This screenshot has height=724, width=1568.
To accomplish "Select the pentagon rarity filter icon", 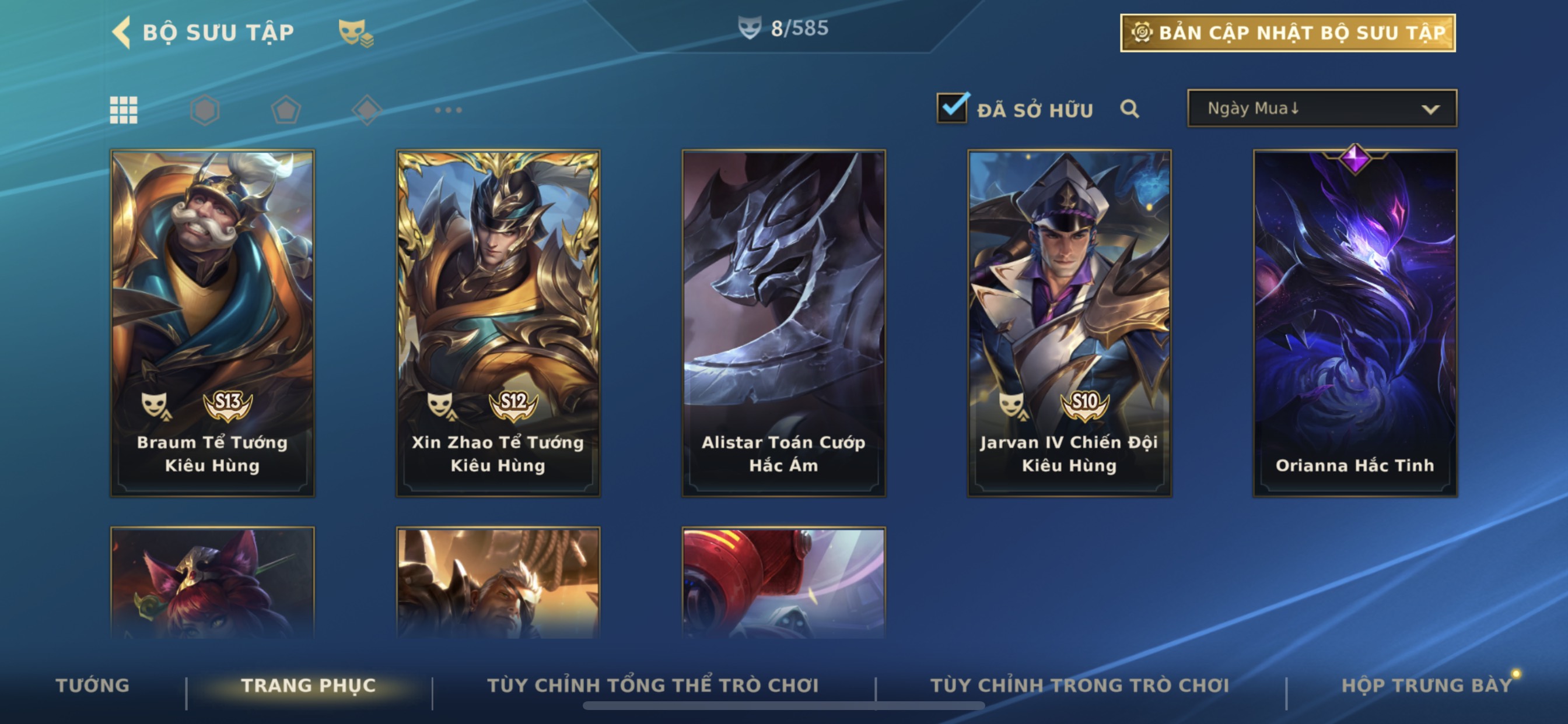I will pos(286,110).
